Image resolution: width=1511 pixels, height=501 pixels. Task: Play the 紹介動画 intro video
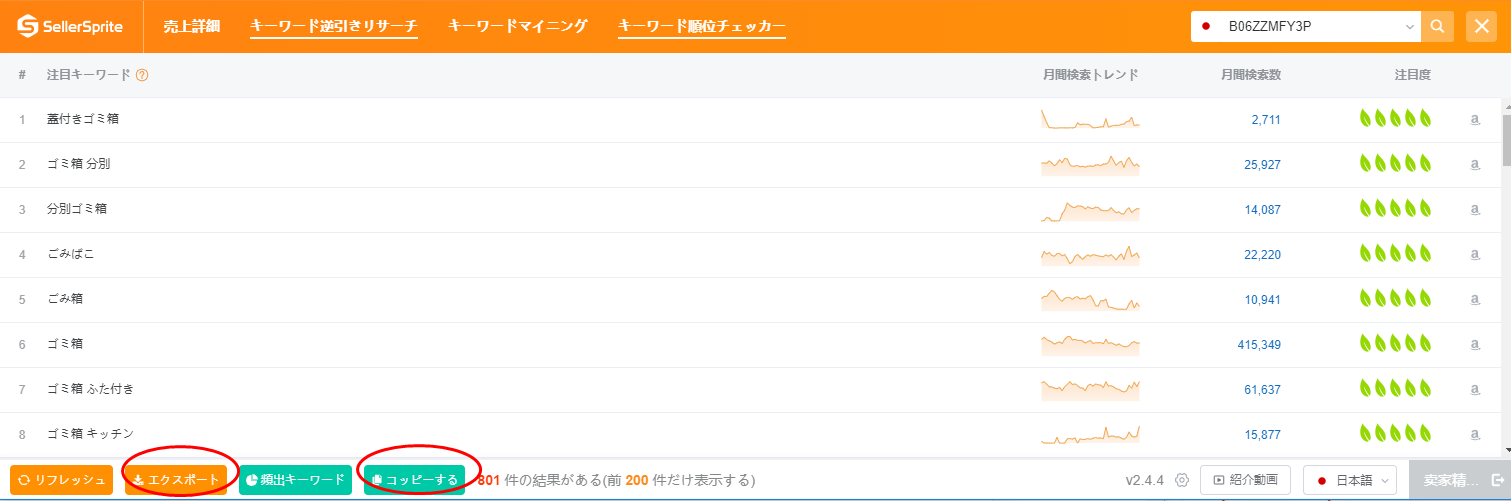(x=1246, y=480)
